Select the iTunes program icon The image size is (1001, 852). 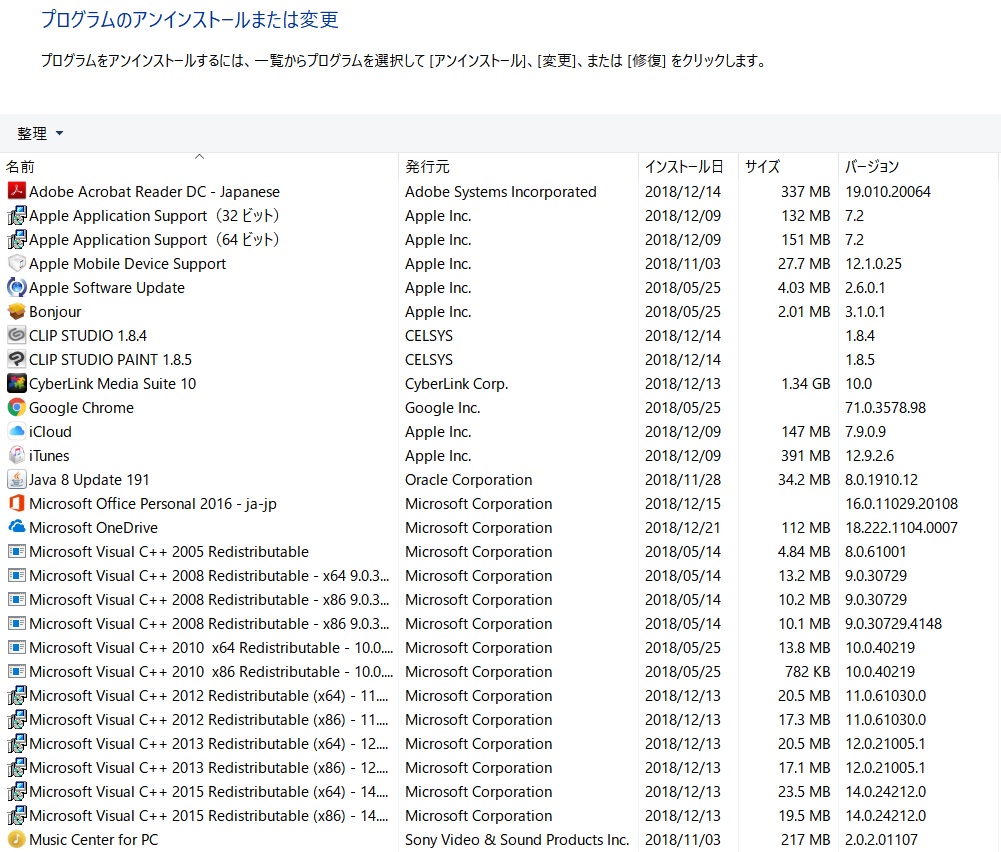click(16, 455)
